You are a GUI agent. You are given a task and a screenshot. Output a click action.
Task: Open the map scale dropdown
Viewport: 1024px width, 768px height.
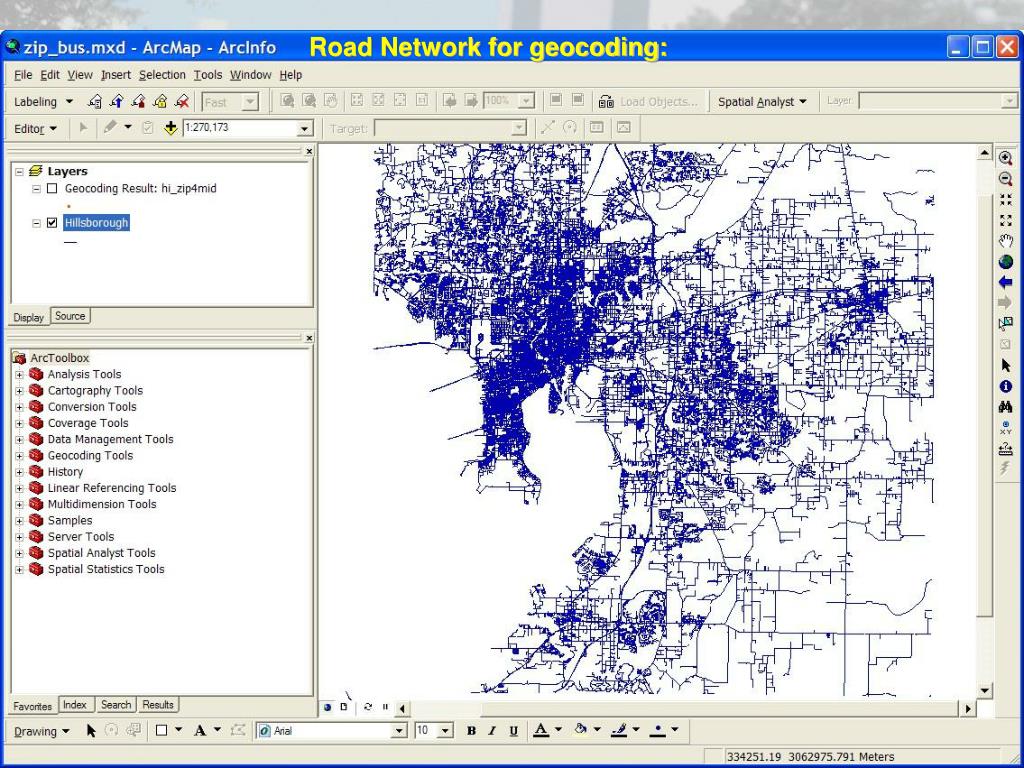[x=304, y=128]
